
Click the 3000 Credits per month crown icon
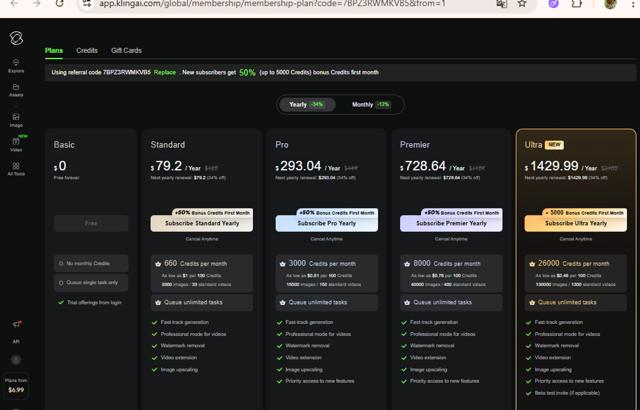(282, 264)
